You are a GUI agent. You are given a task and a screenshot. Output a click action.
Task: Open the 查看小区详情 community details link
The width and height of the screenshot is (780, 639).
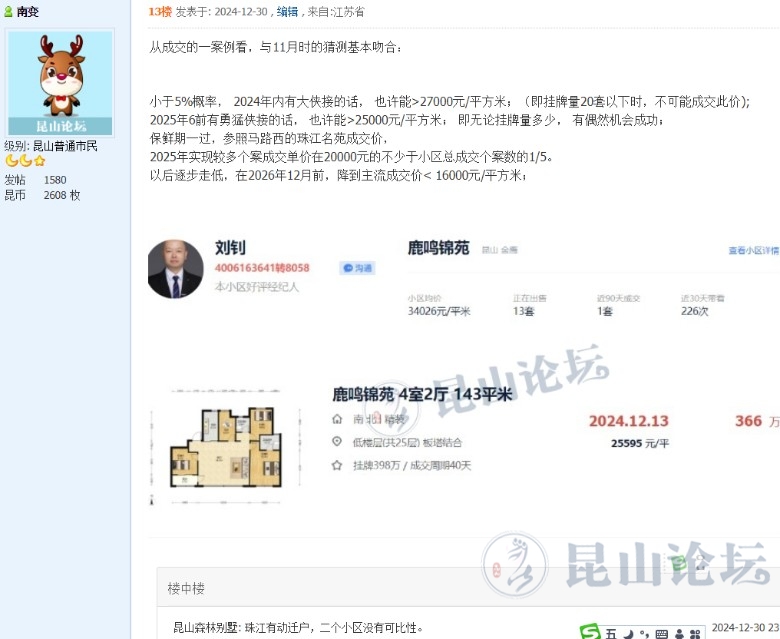click(753, 250)
